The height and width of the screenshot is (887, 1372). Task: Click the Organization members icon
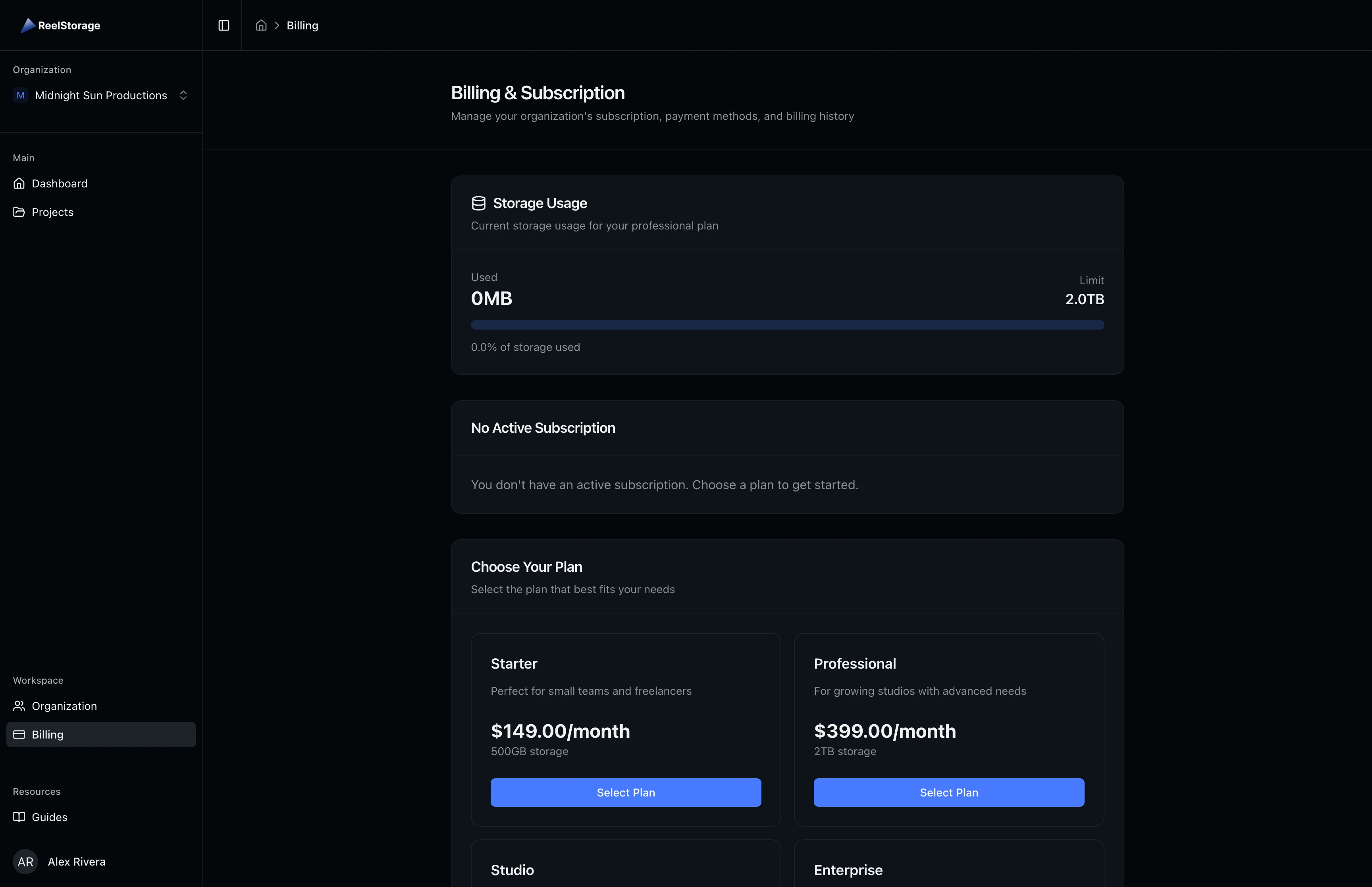click(19, 706)
